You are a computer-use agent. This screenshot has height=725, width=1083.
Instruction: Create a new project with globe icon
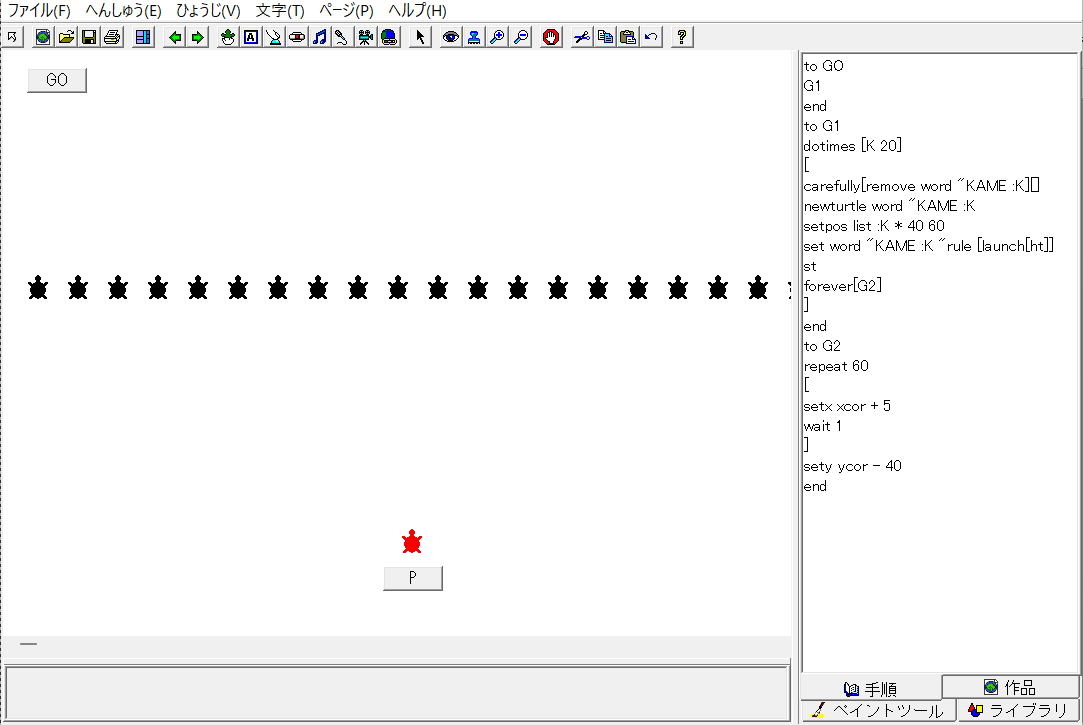pyautogui.click(x=43, y=37)
